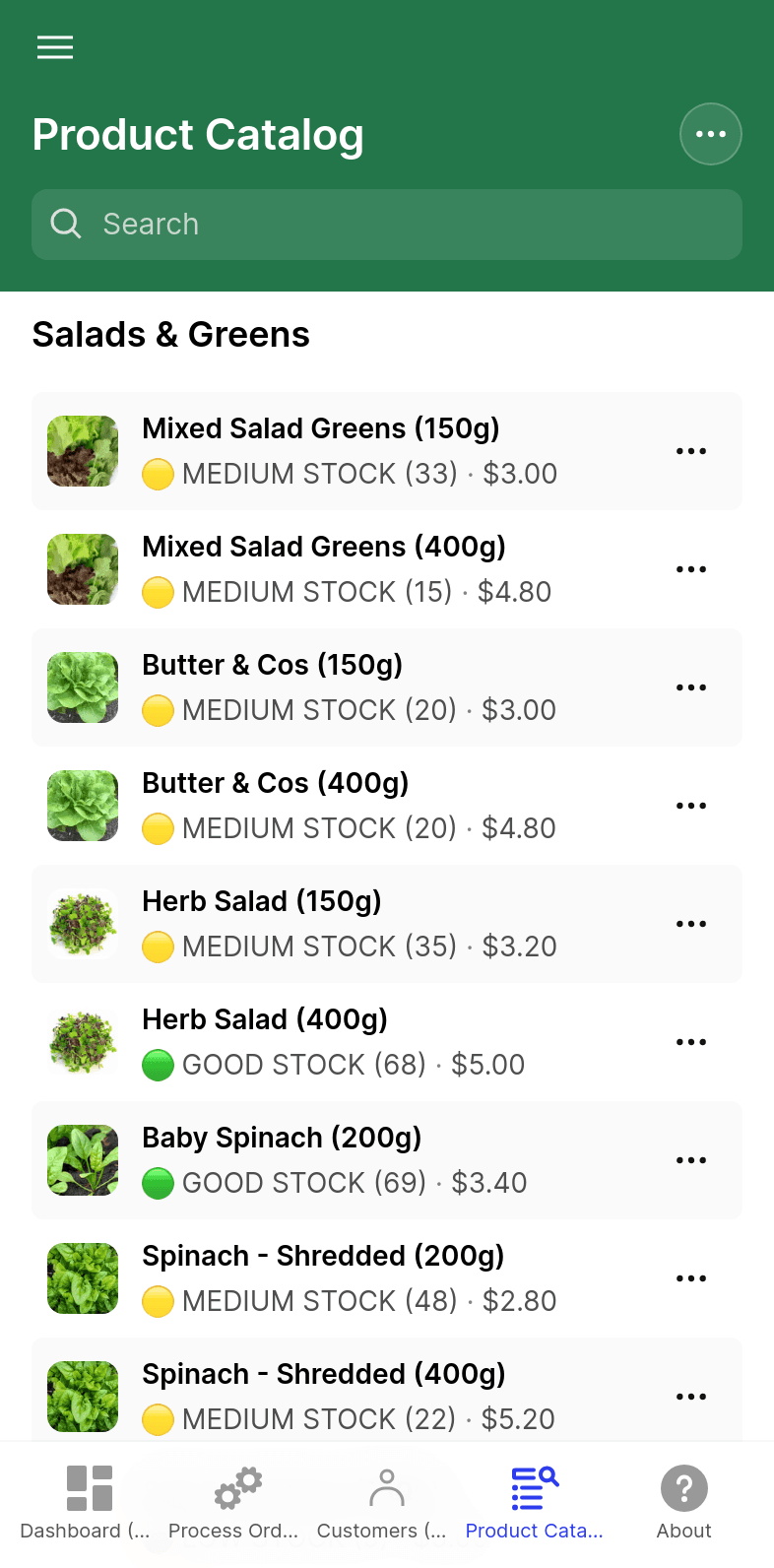Screen dimensions: 774x1568
Task: Open the About question mark tab
Action: (684, 1488)
